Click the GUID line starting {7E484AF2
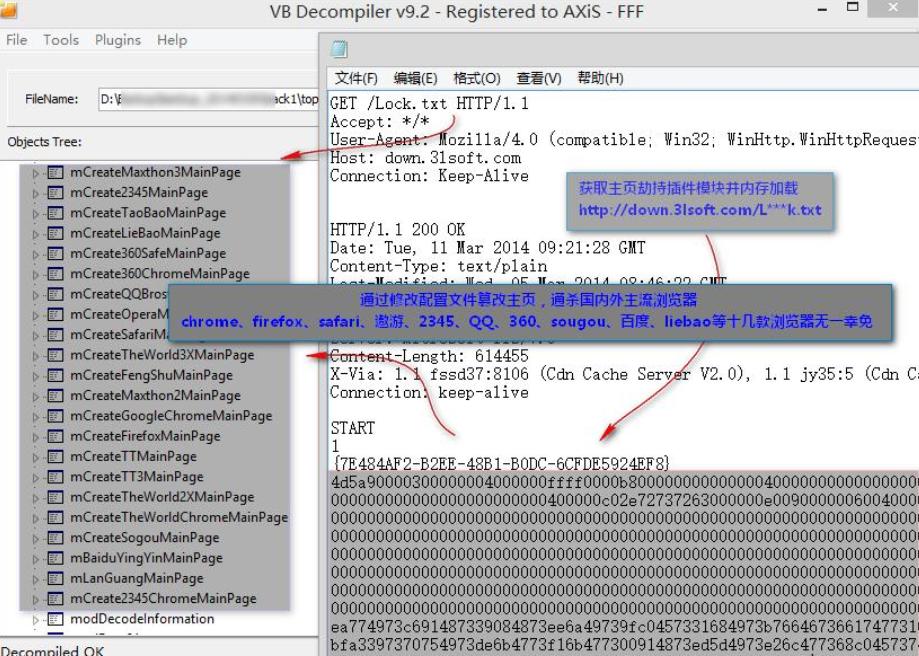 tap(501, 464)
